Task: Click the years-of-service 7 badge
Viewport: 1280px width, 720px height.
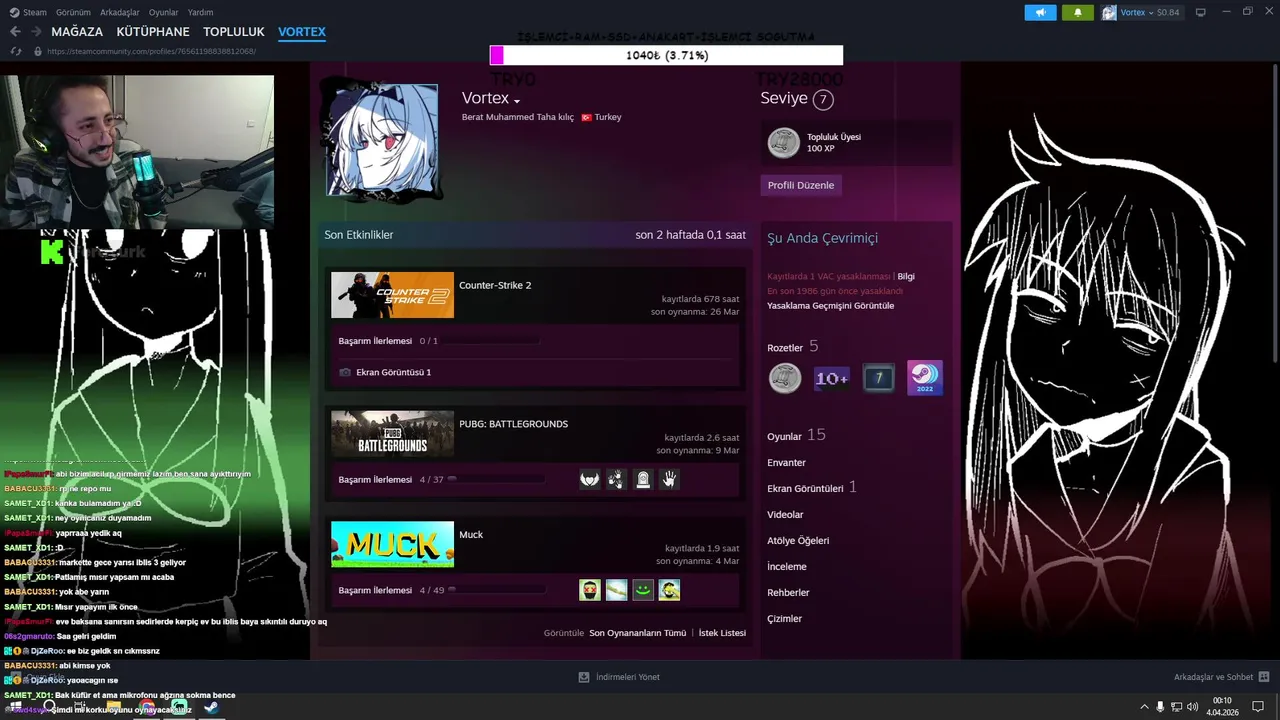Action: (x=879, y=378)
